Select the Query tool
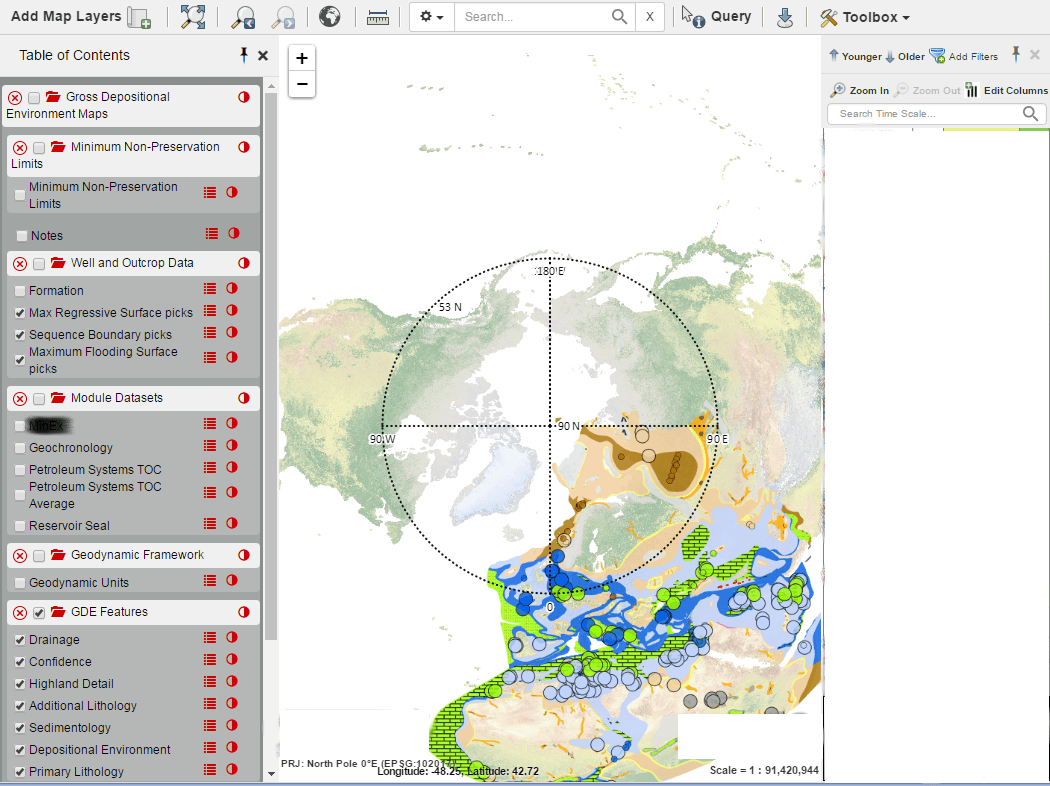 [717, 17]
